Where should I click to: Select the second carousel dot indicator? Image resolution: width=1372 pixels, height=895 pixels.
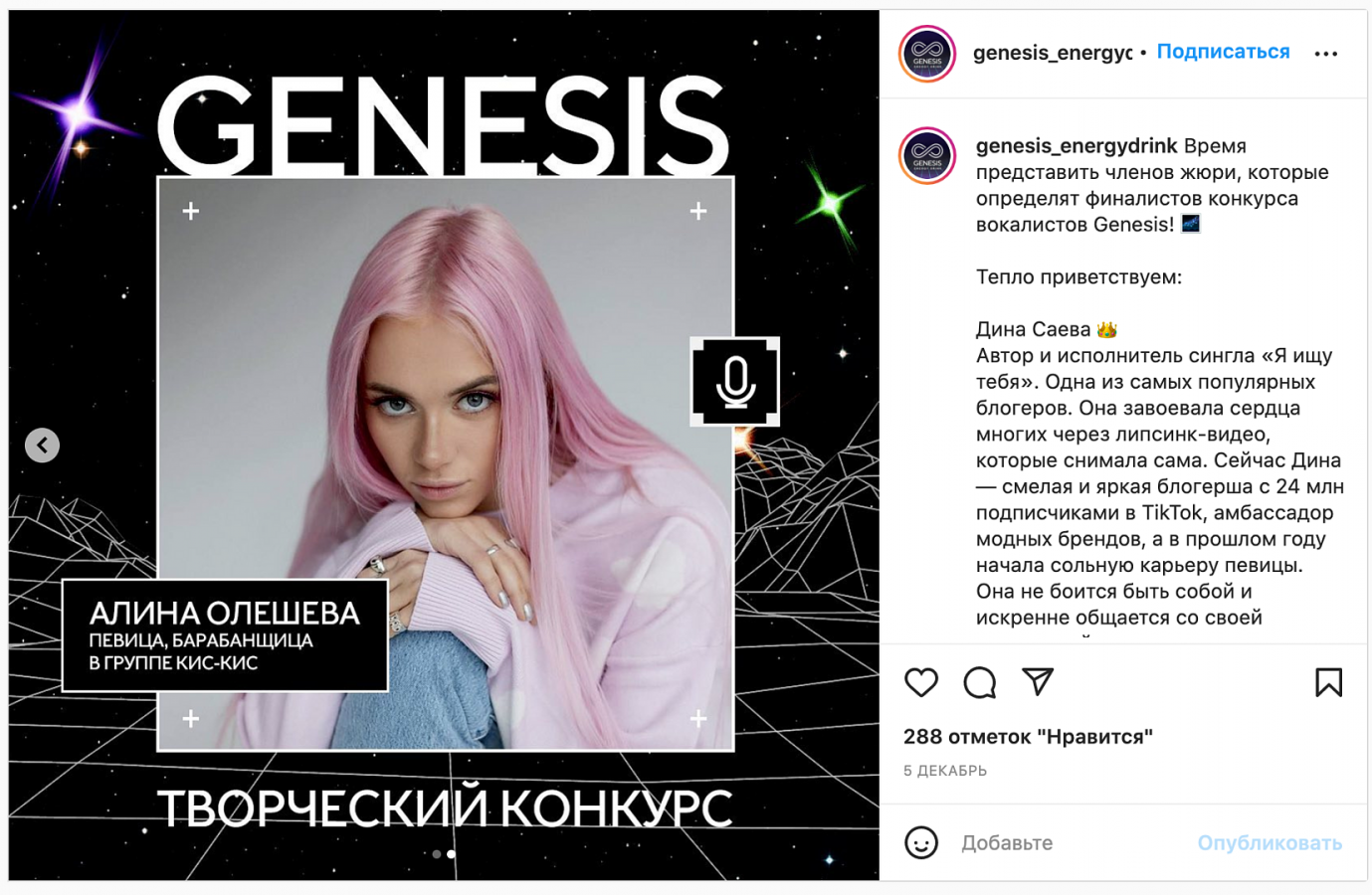[452, 854]
